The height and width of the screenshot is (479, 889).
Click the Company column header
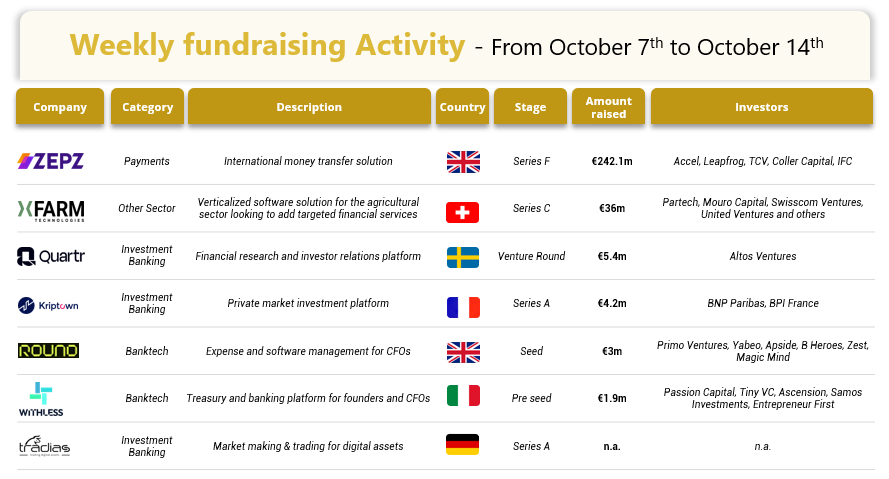point(60,107)
